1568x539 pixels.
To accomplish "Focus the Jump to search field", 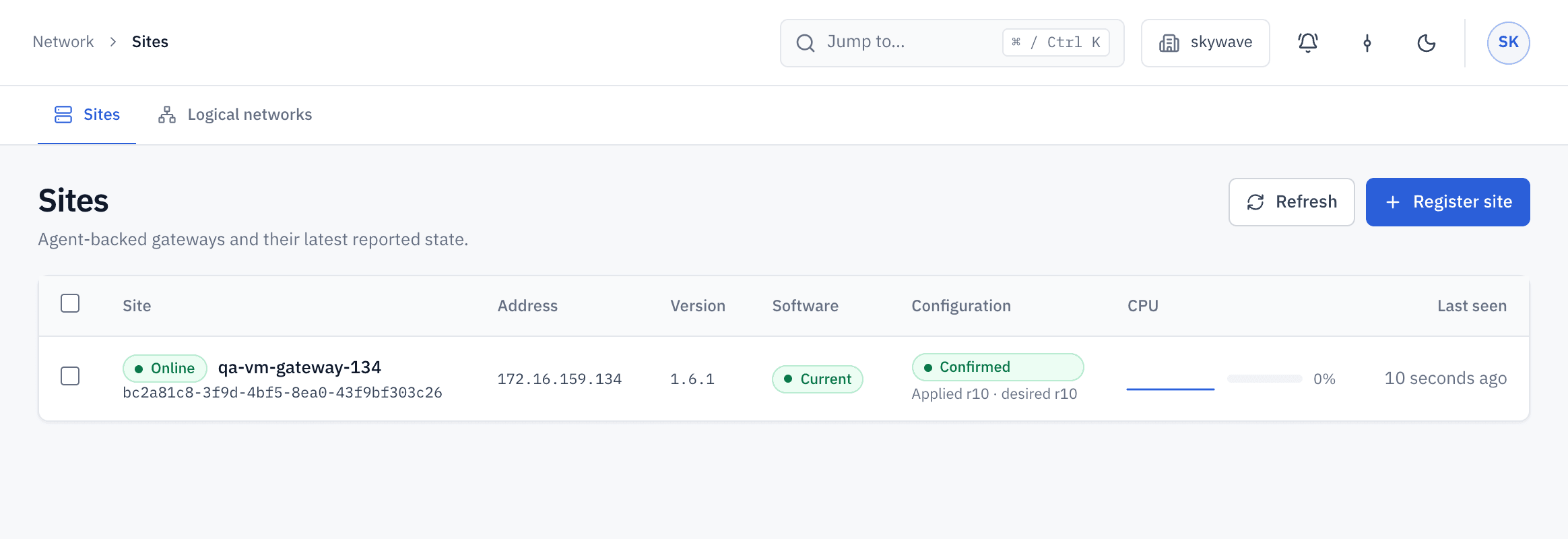I will point(952,43).
